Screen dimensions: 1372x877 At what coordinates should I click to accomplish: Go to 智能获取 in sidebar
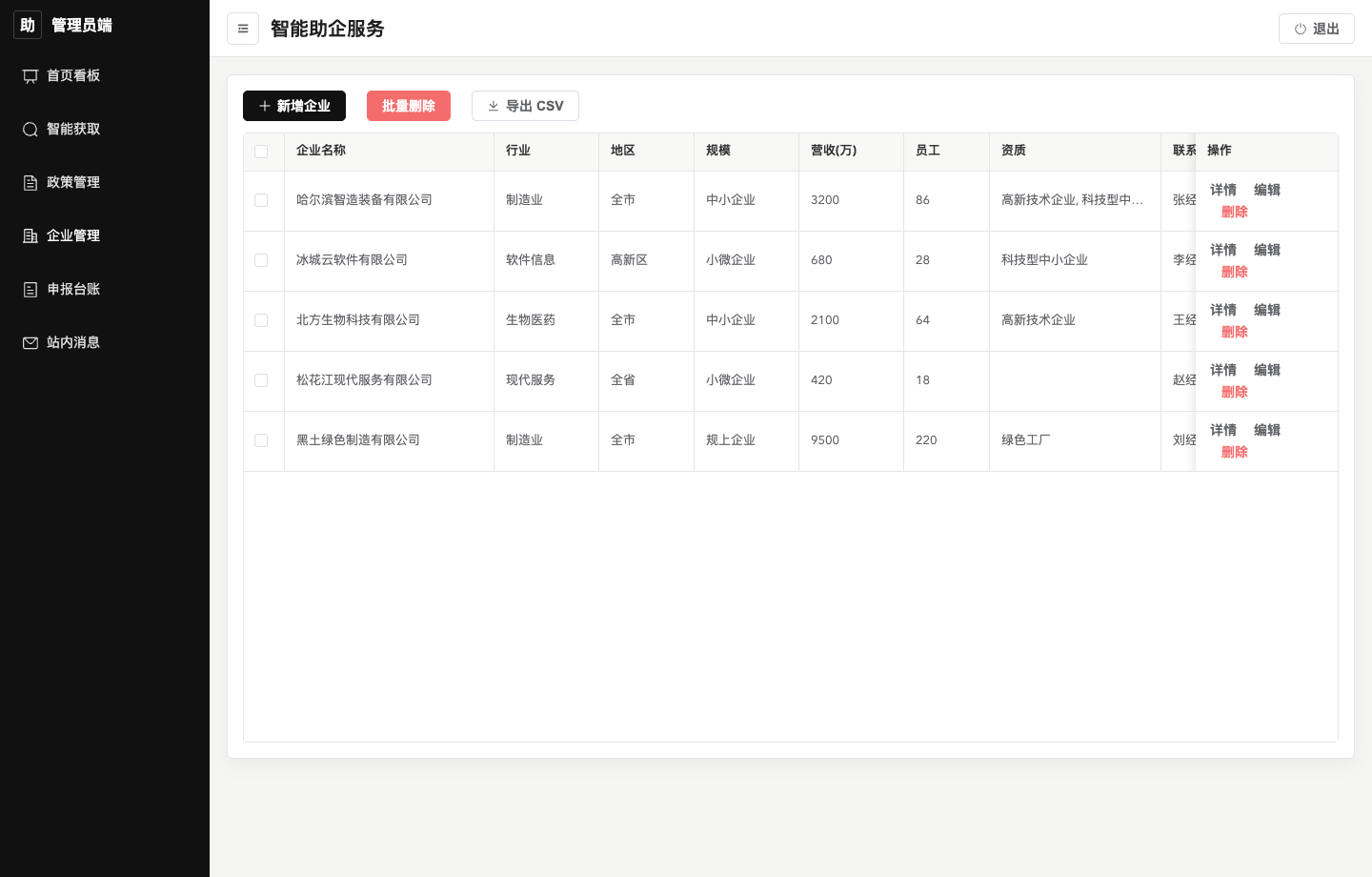(105, 129)
